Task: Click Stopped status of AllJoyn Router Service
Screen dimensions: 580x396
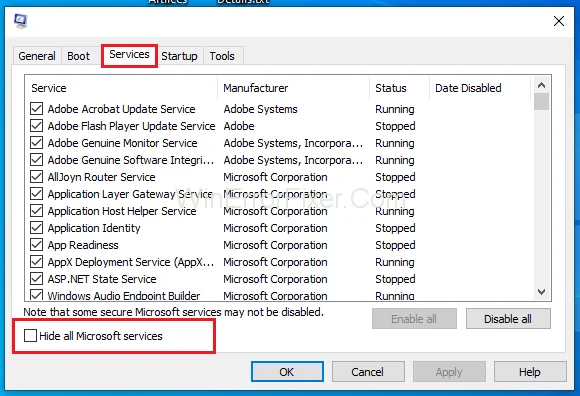Action: coord(395,177)
